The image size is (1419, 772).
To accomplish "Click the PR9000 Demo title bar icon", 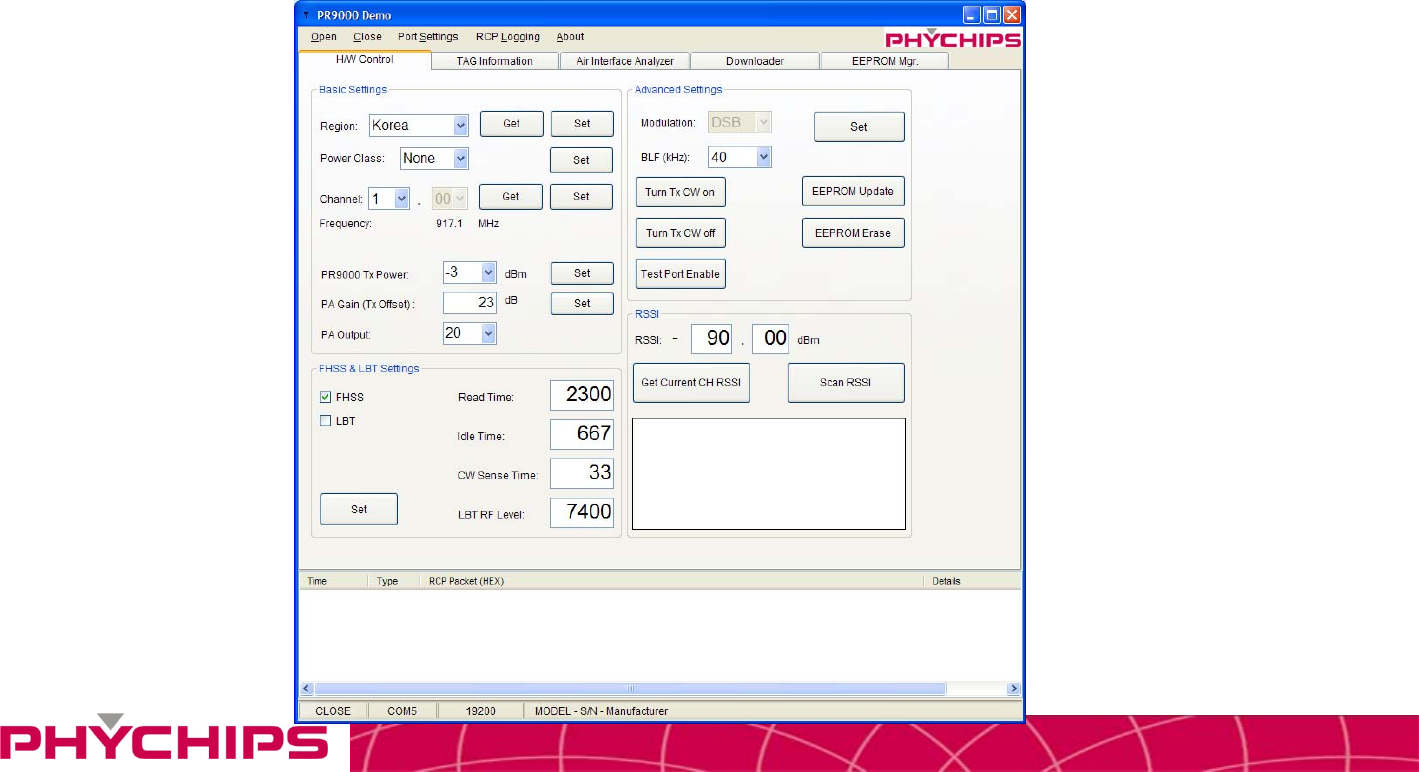I will coord(306,15).
